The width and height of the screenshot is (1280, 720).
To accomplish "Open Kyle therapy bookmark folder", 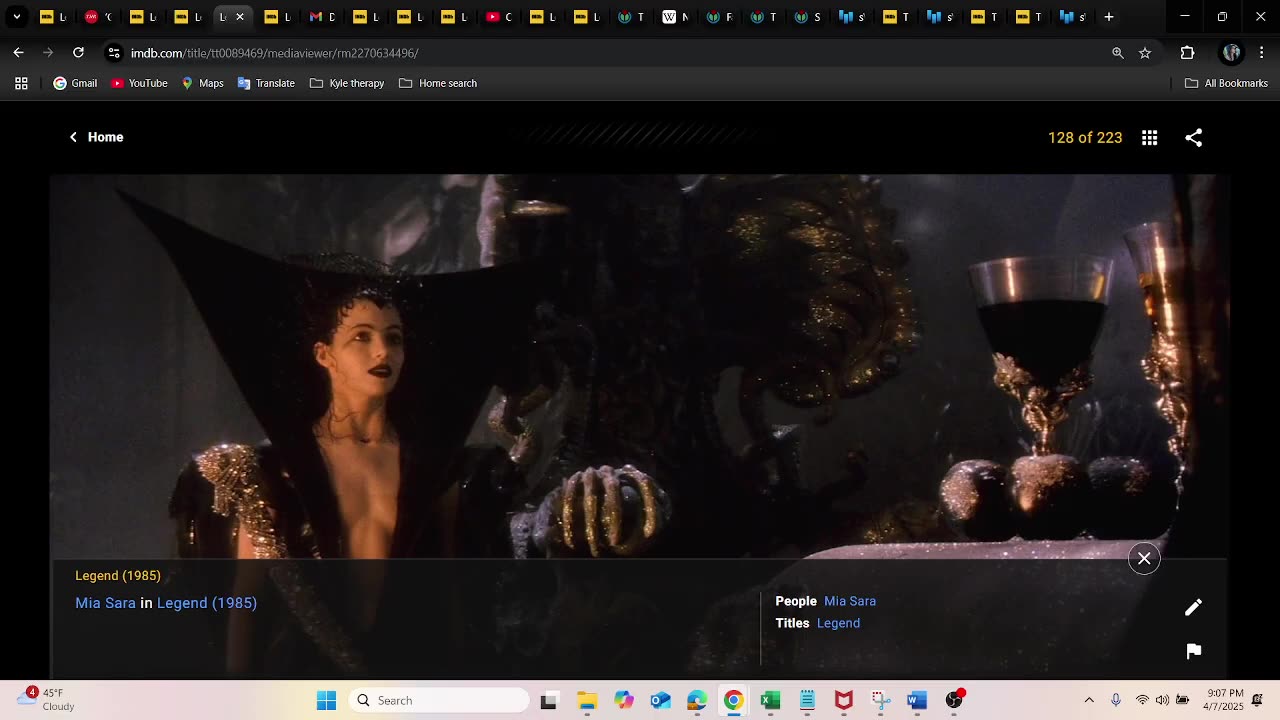I will 347,83.
